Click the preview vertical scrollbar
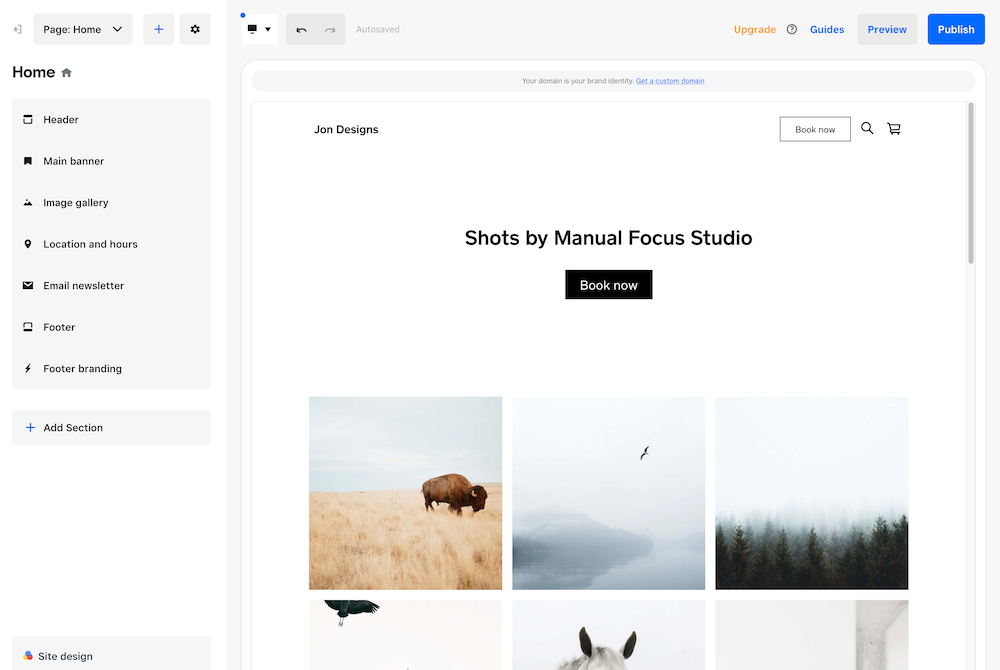The width and height of the screenshot is (1000, 670). click(x=971, y=183)
